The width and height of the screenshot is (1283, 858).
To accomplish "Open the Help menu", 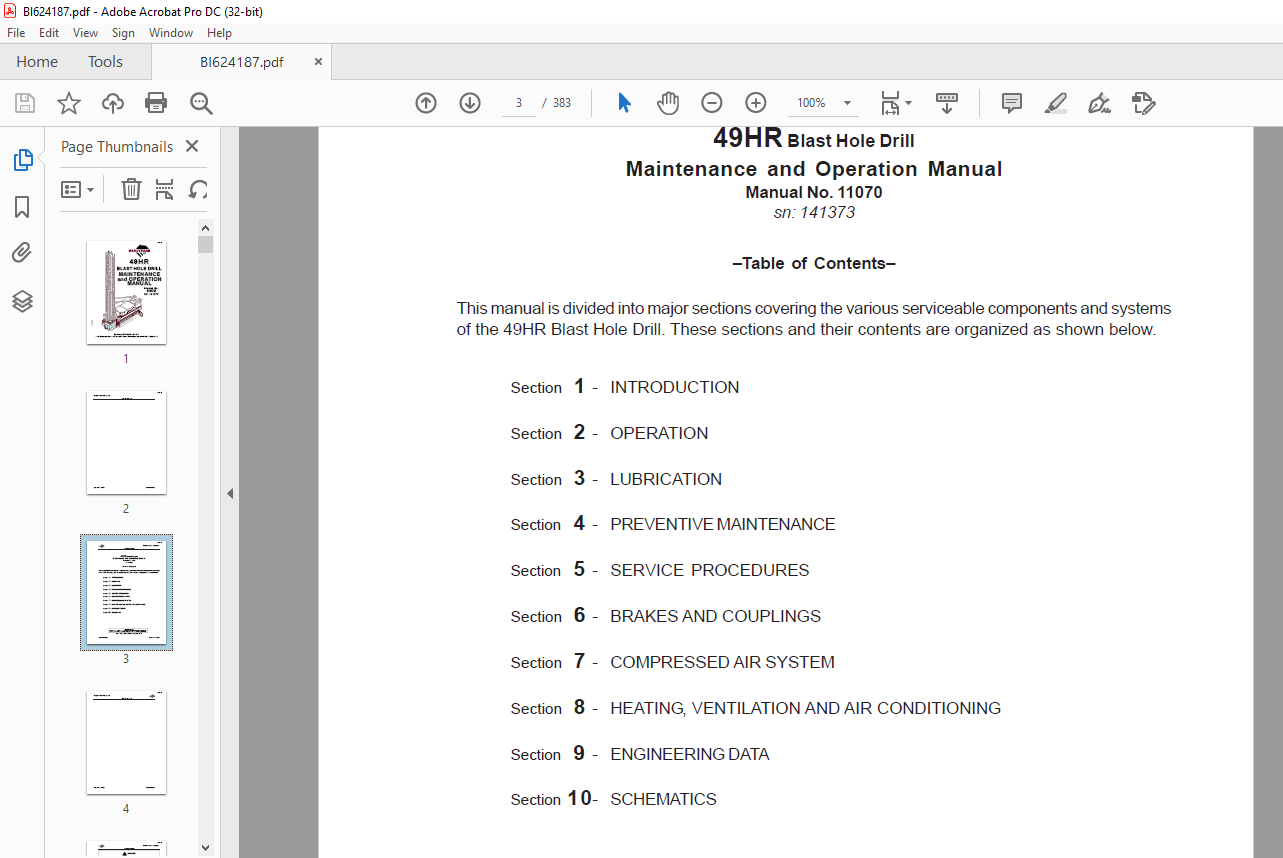I will click(219, 33).
